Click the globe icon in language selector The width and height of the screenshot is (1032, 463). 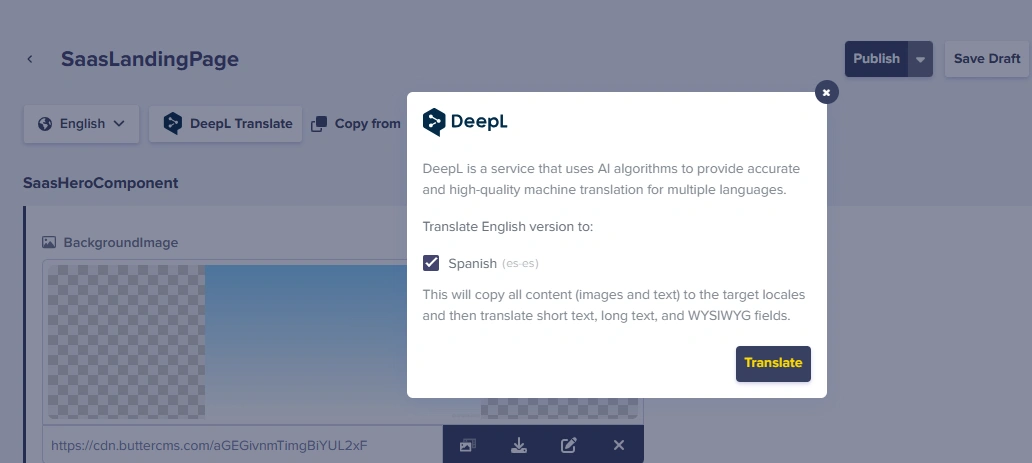tap(45, 124)
